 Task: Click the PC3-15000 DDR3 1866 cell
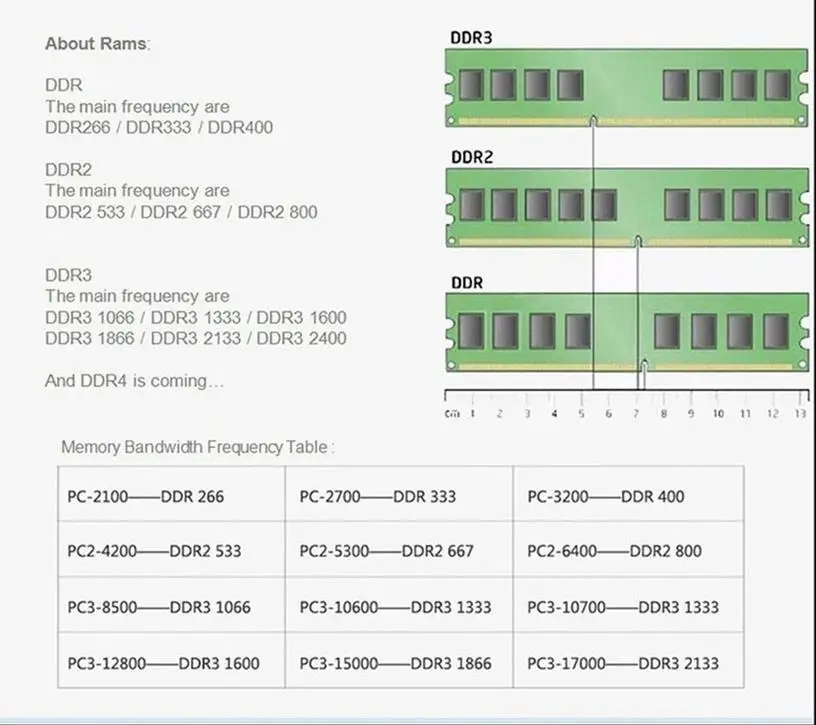(x=396, y=663)
